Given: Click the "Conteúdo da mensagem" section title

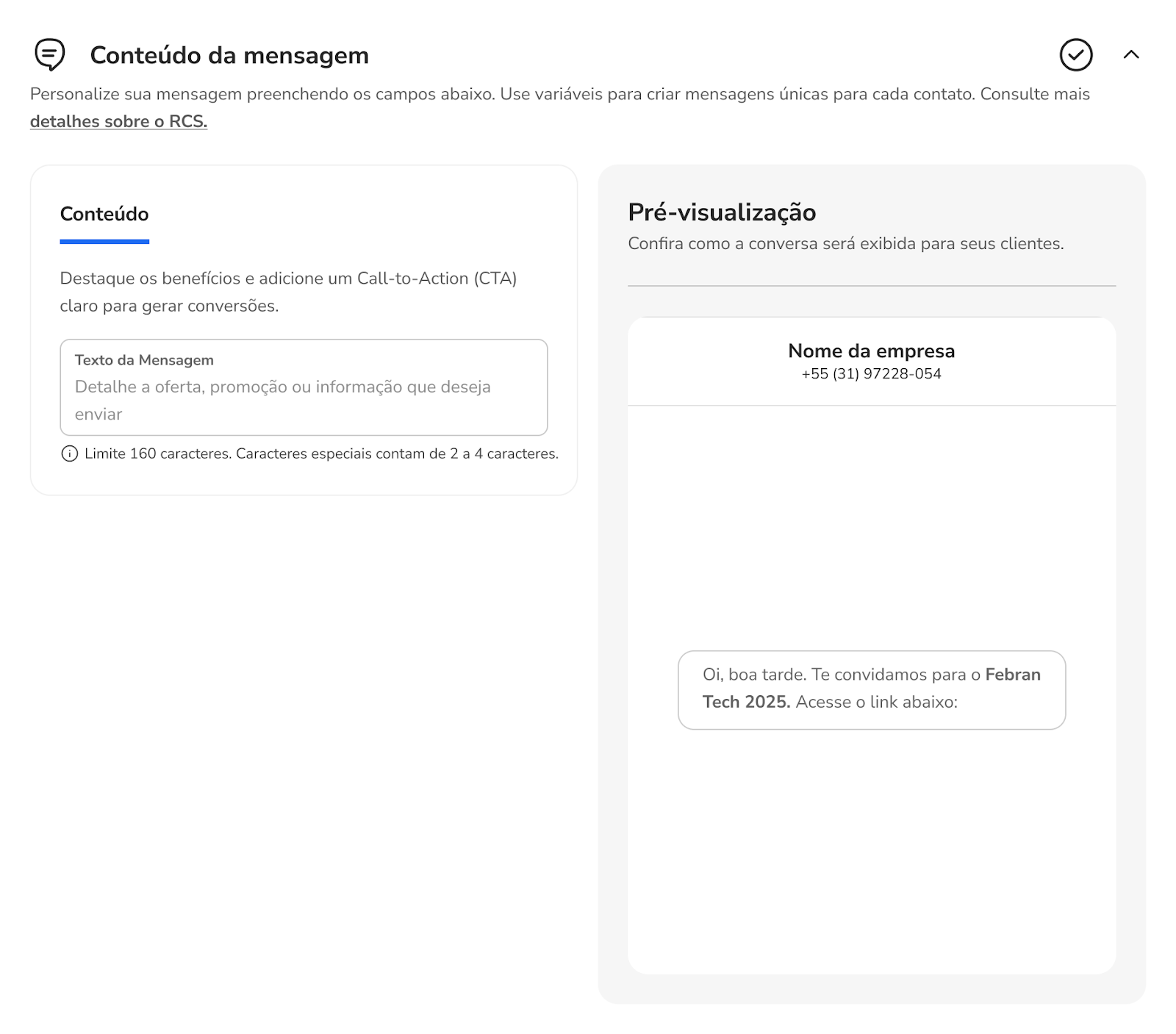Looking at the screenshot, I should [229, 56].
